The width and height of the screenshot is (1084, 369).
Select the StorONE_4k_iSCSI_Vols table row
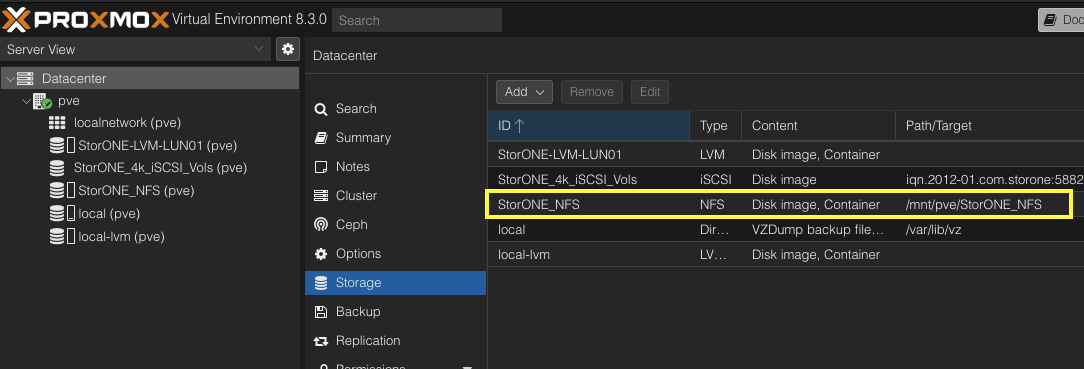click(x=786, y=180)
